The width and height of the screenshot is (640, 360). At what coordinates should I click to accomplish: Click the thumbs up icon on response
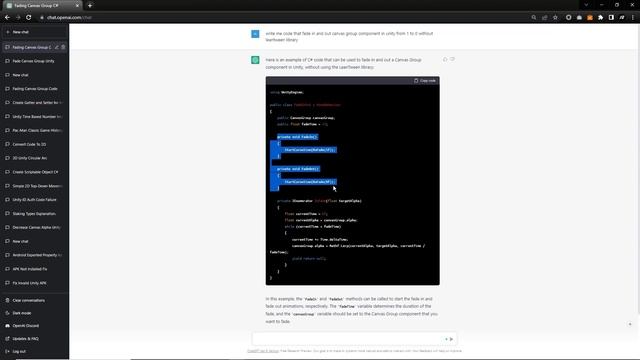pyautogui.click(x=445, y=60)
